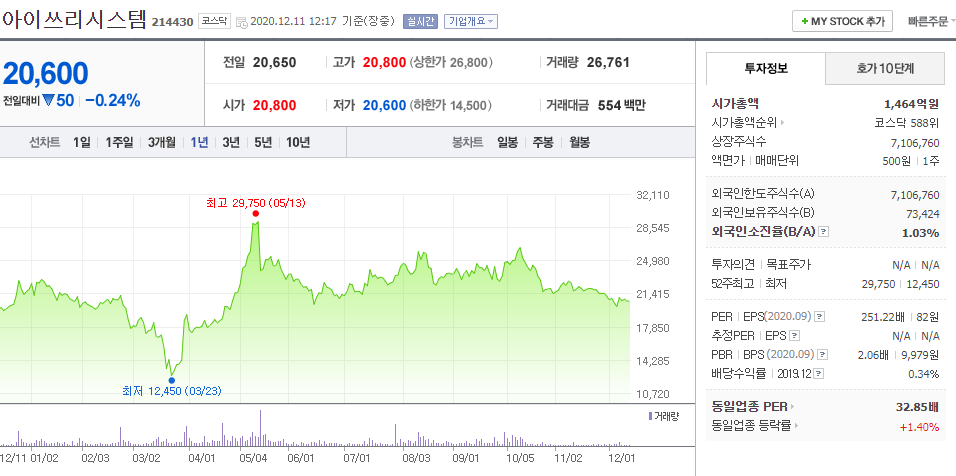Select the 3개월 line chart range
956x476 pixels.
[x=162, y=143]
